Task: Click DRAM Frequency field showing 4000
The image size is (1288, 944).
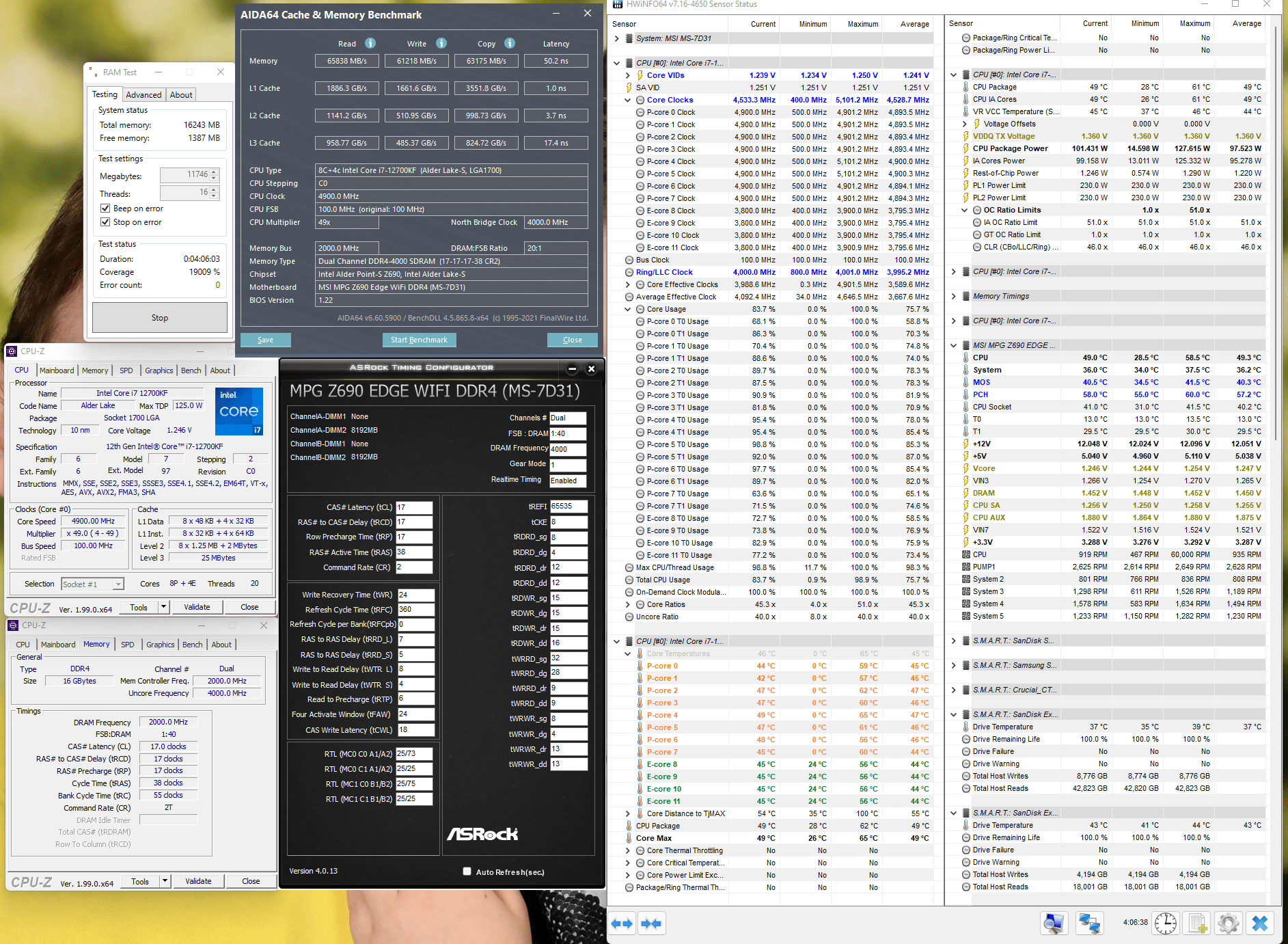Action: click(x=568, y=449)
